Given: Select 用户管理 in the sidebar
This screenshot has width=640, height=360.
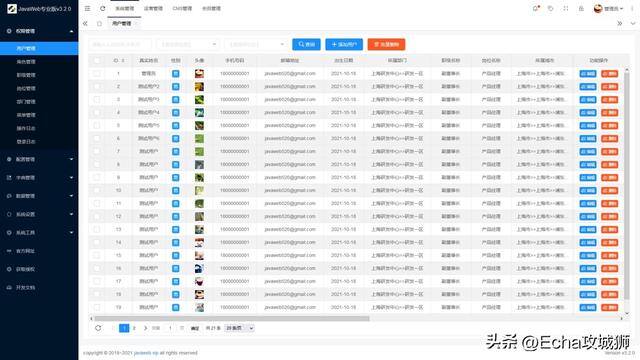Looking at the screenshot, I should point(39,48).
